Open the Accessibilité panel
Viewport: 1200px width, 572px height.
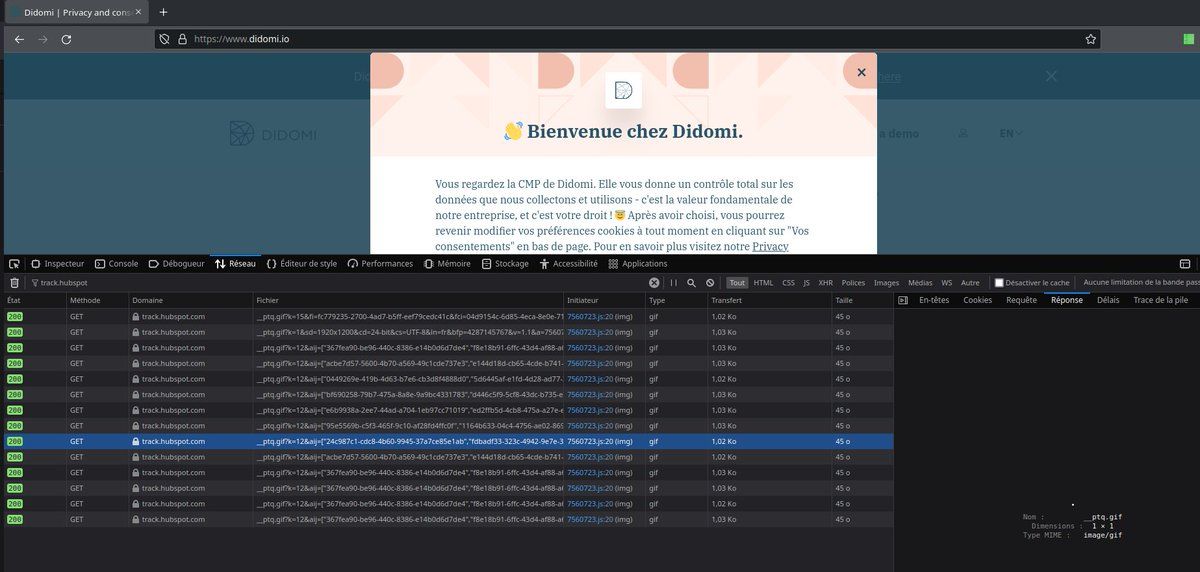pos(568,264)
